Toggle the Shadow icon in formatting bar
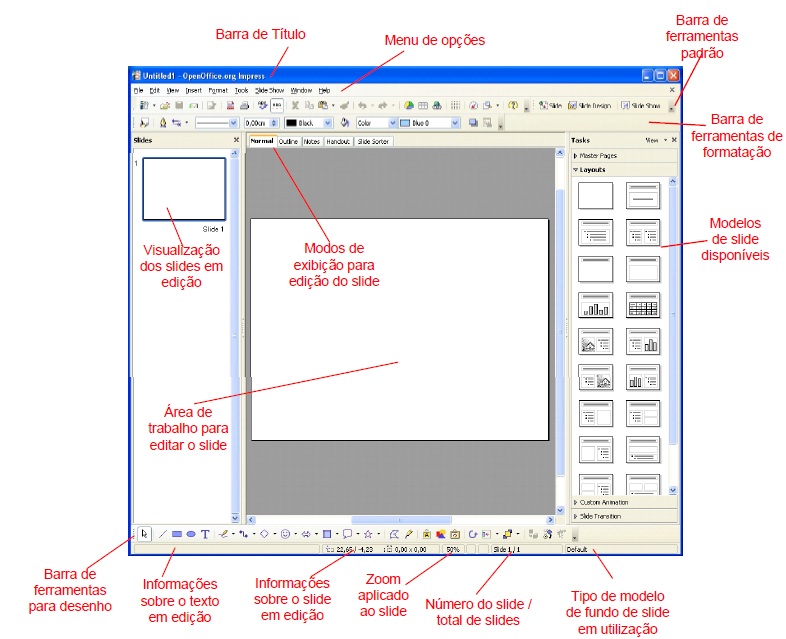The width and height of the screenshot is (786, 639). coord(473,123)
